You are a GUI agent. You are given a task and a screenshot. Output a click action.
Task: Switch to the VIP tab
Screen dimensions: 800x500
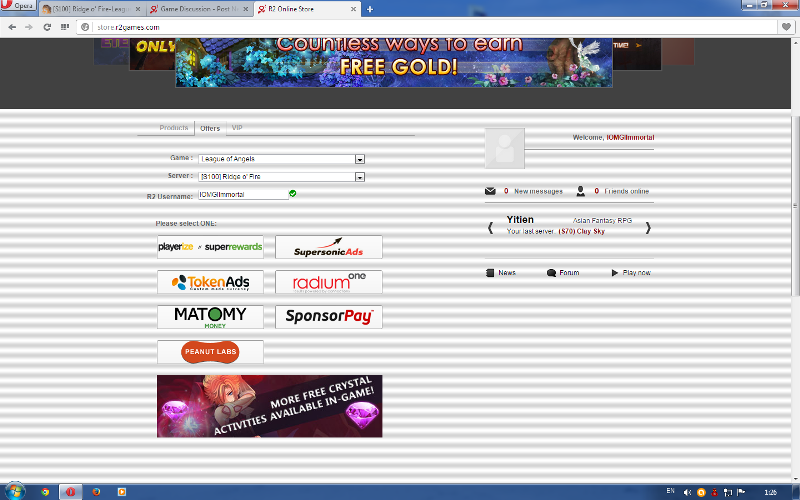(x=237, y=128)
